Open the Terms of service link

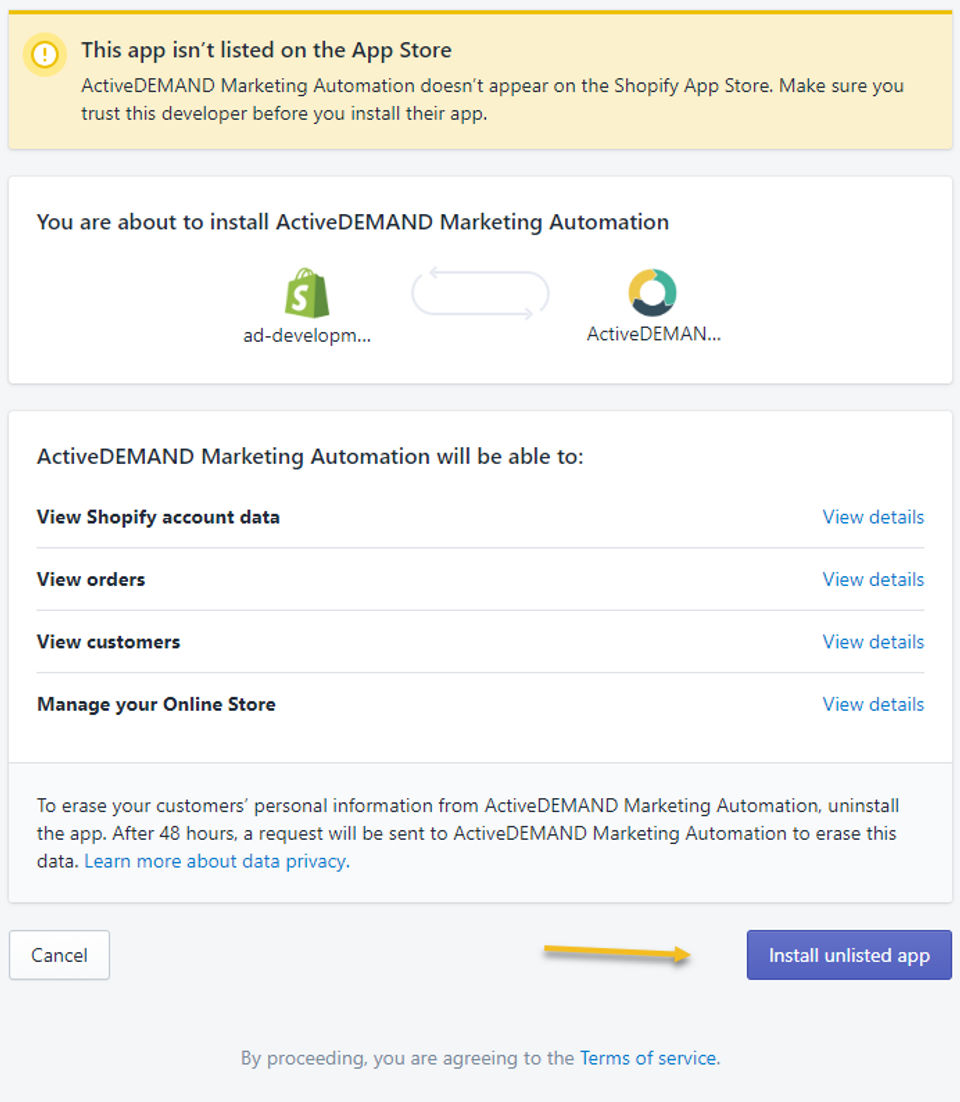tap(648, 1058)
